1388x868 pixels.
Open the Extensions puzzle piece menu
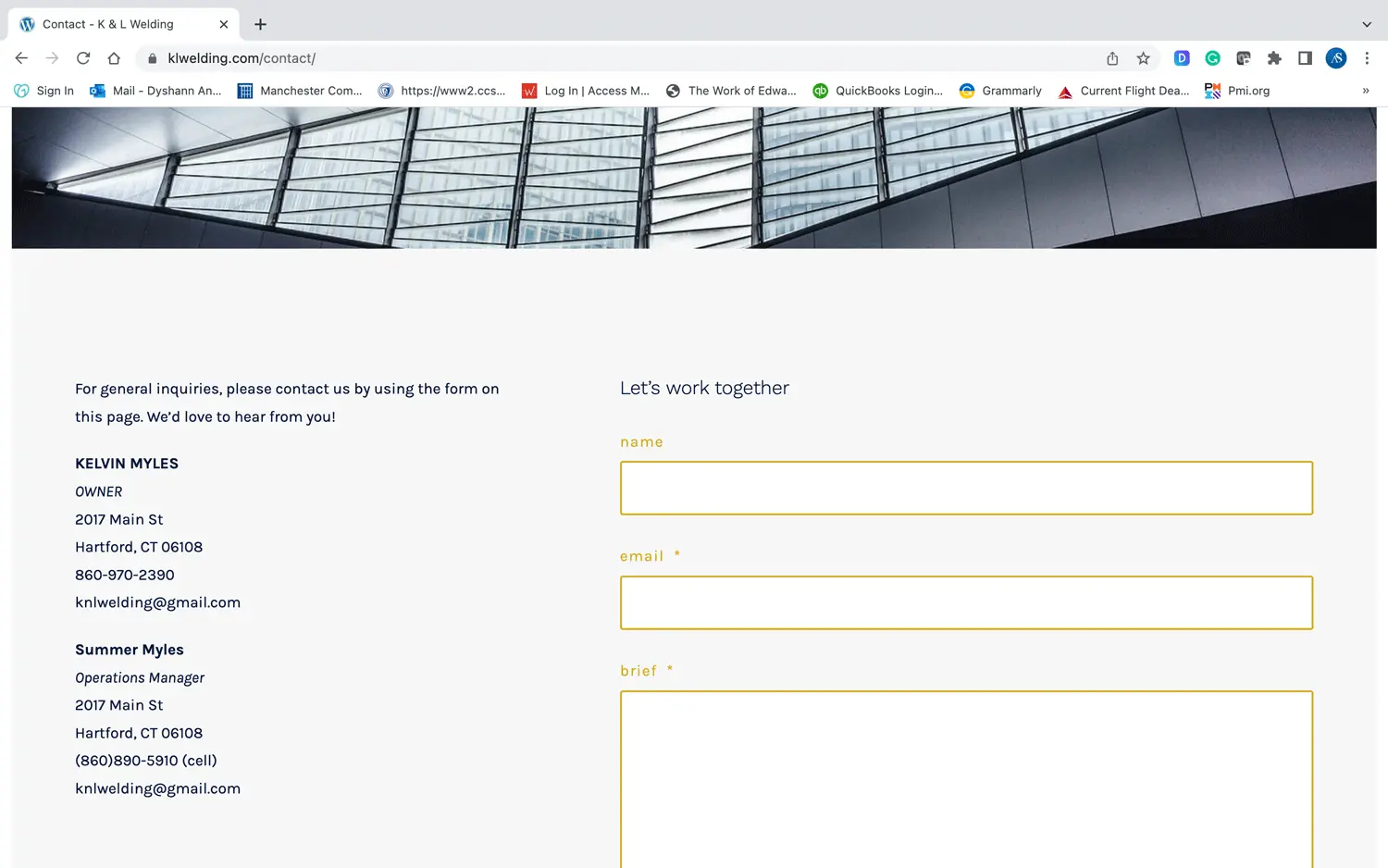pyautogui.click(x=1274, y=58)
